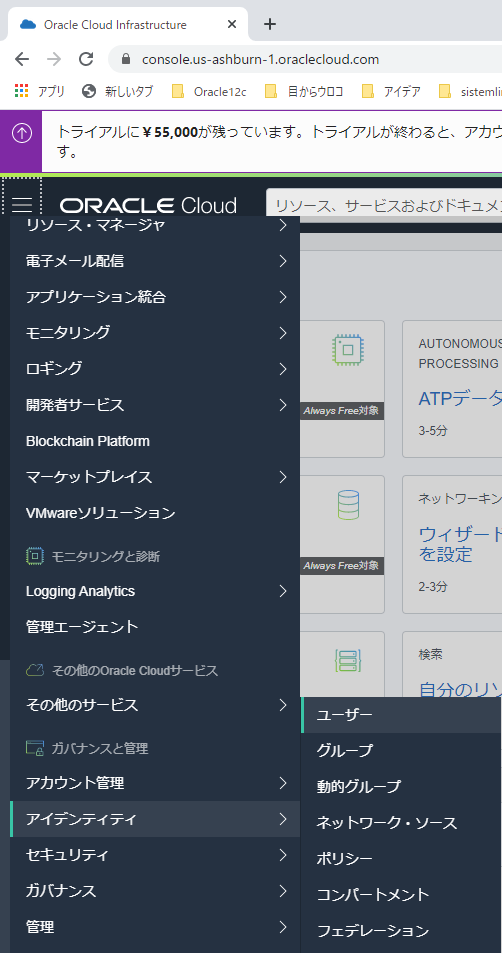Open アカウント管理 menu item
Screen dimensions: 502x953
(155, 783)
